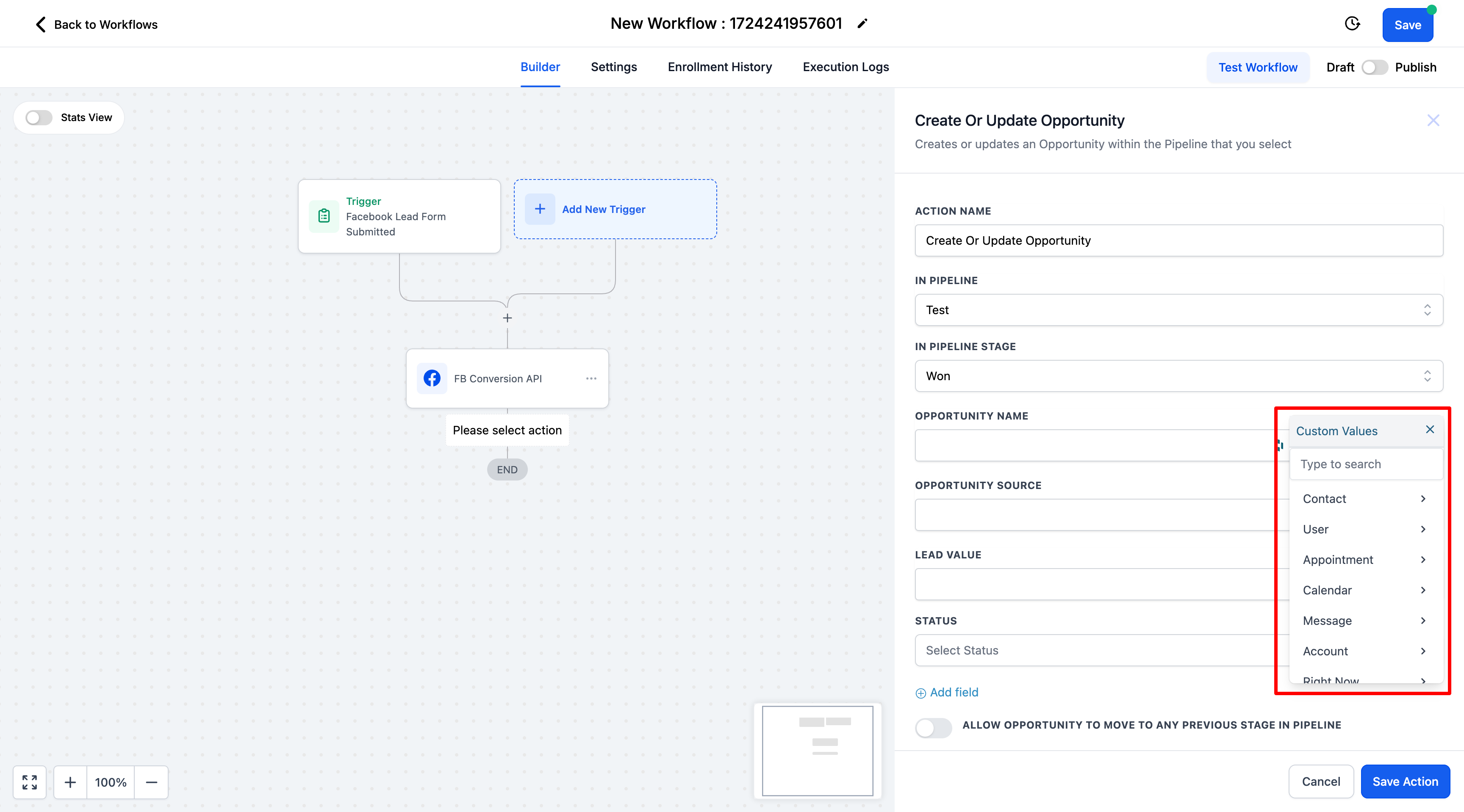This screenshot has width=1464, height=812.
Task: Toggle the Stats View switch
Action: coord(39,118)
